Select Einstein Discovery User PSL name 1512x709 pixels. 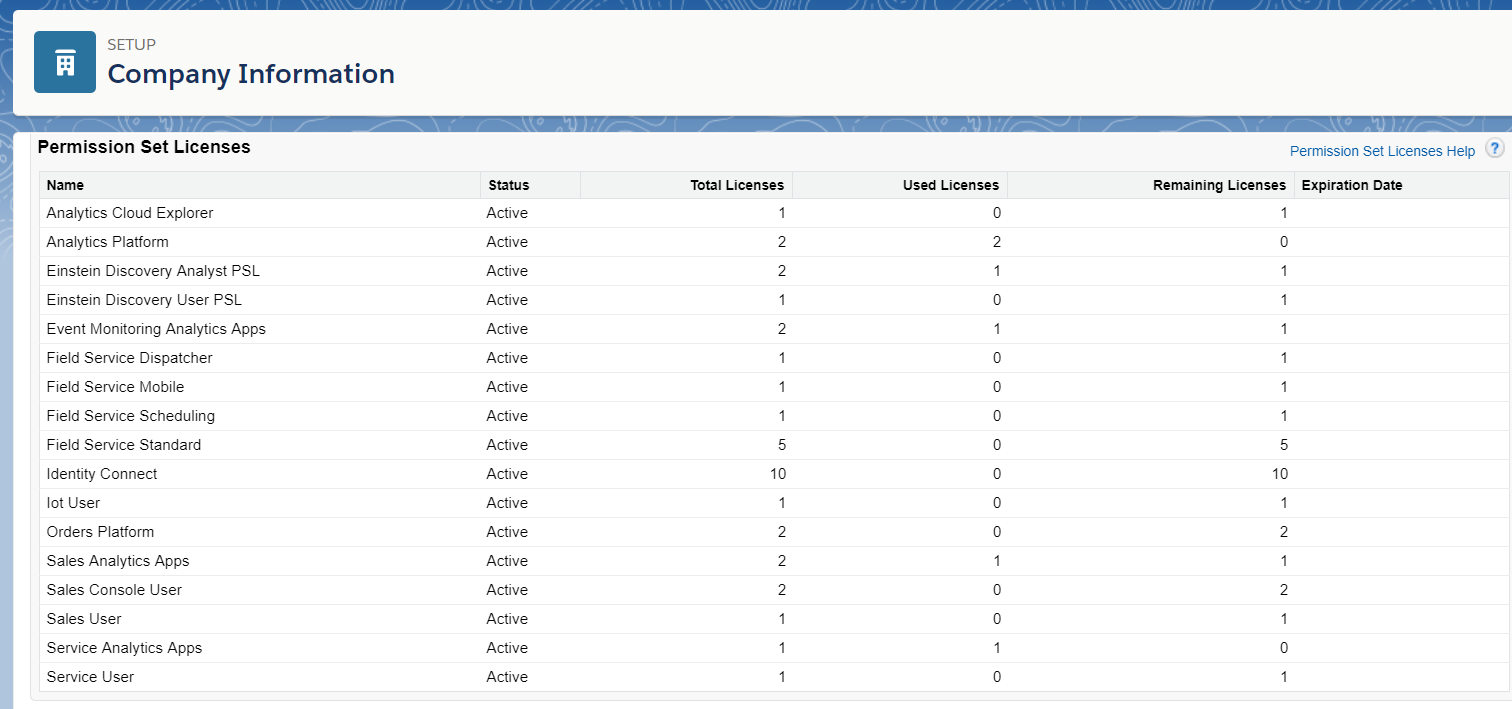pyautogui.click(x=144, y=300)
